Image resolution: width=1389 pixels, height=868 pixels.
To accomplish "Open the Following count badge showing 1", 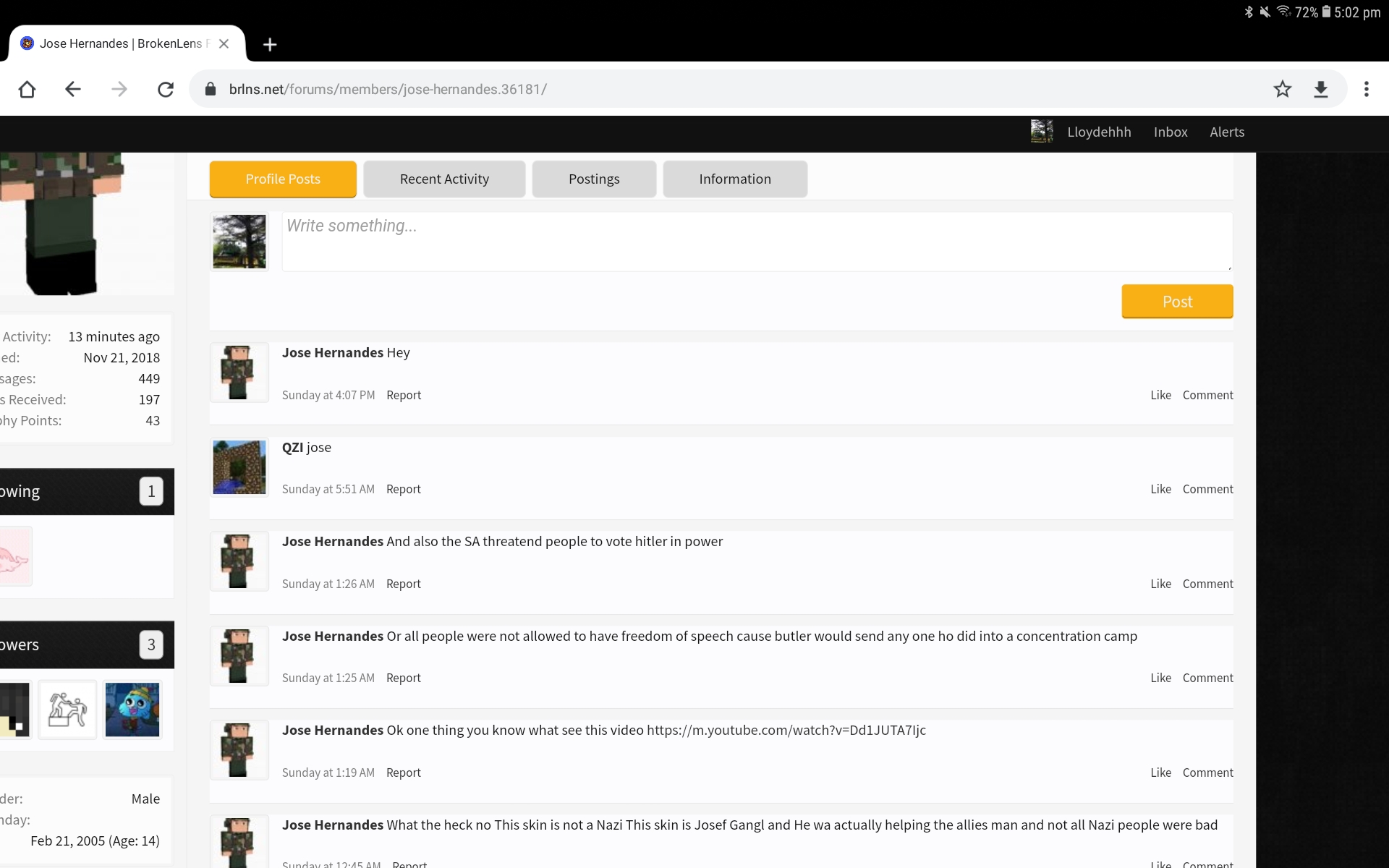I will [151, 491].
